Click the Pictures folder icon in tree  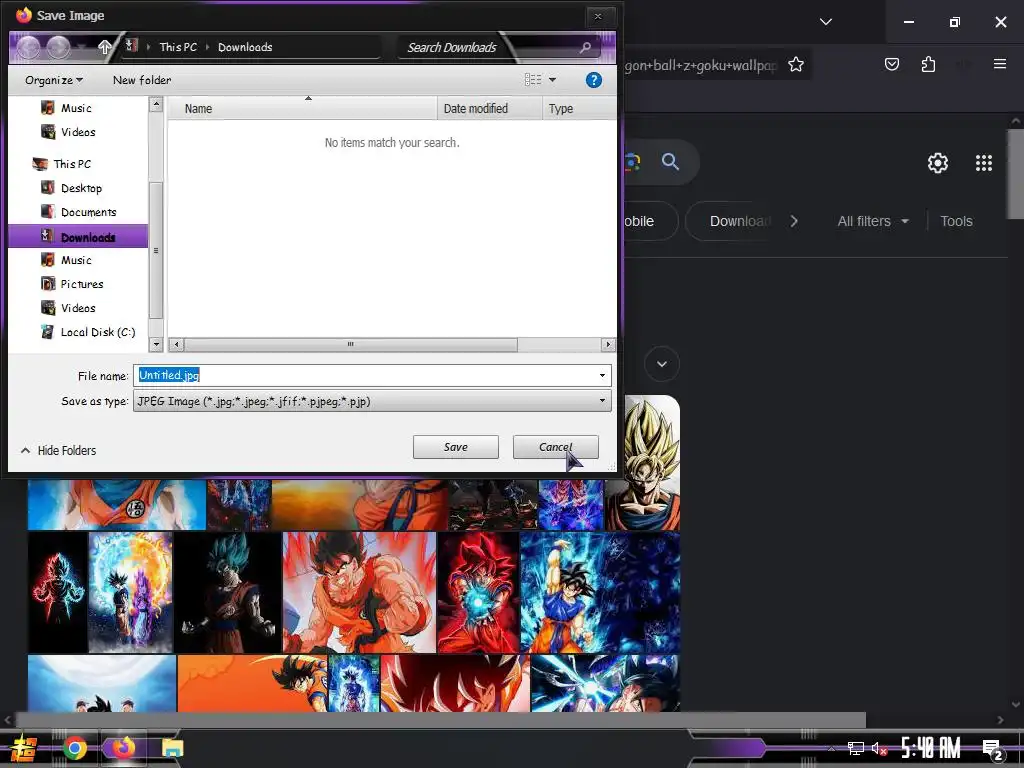coord(48,283)
